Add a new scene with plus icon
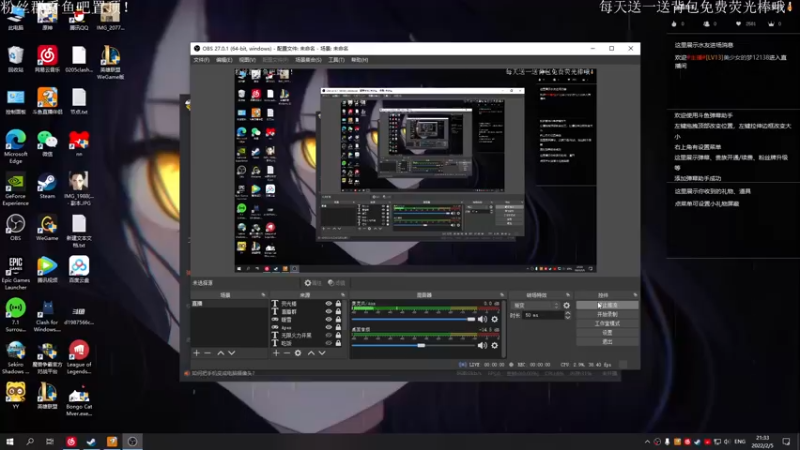Image resolution: width=800 pixels, height=450 pixels. [x=196, y=353]
